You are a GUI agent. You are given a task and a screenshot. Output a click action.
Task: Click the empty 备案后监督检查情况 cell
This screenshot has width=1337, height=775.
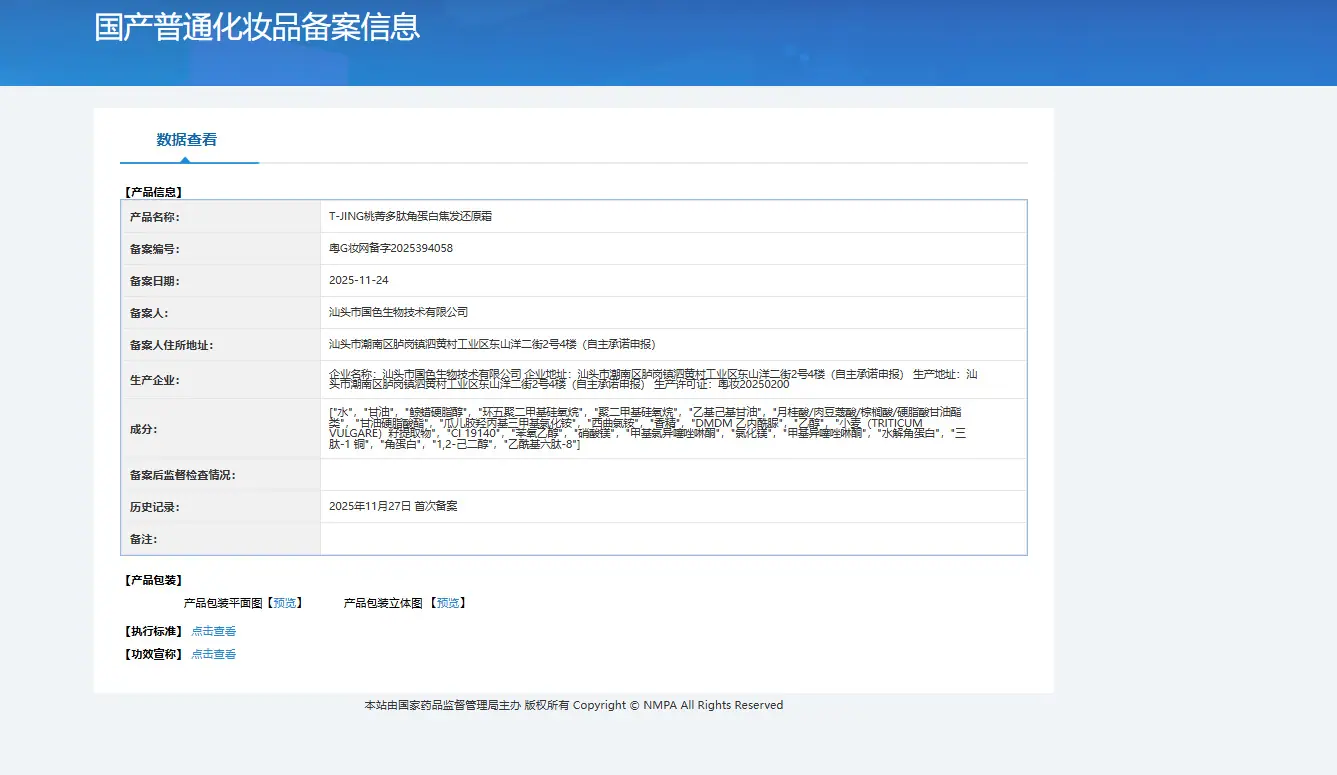pyautogui.click(x=673, y=474)
